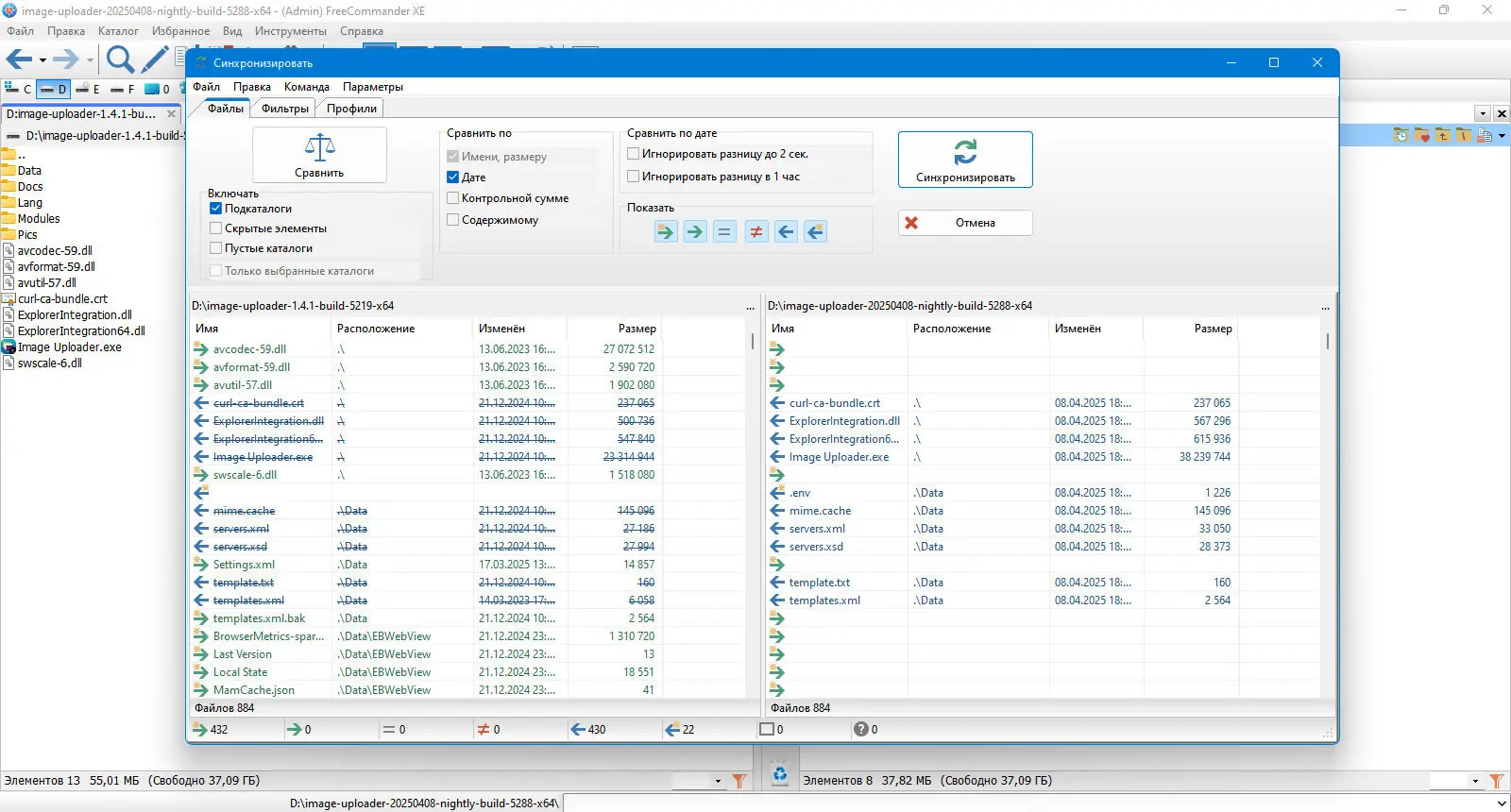The image size is (1511, 812).
Task: Toggle the green right-arrow show filter
Action: pos(695,231)
